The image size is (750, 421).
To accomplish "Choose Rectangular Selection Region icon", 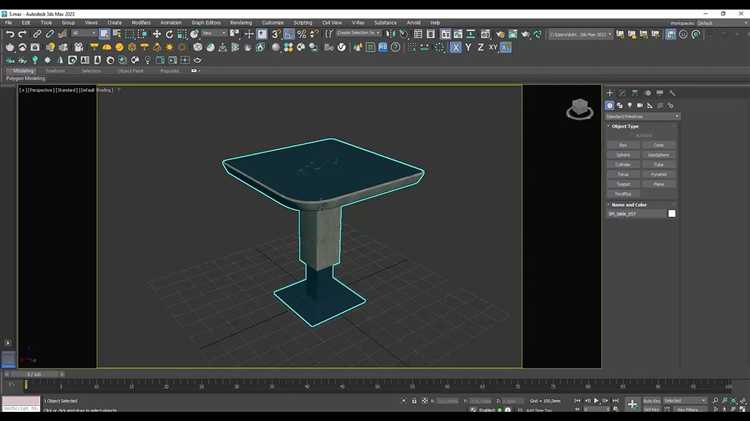I will pyautogui.click(x=130, y=34).
